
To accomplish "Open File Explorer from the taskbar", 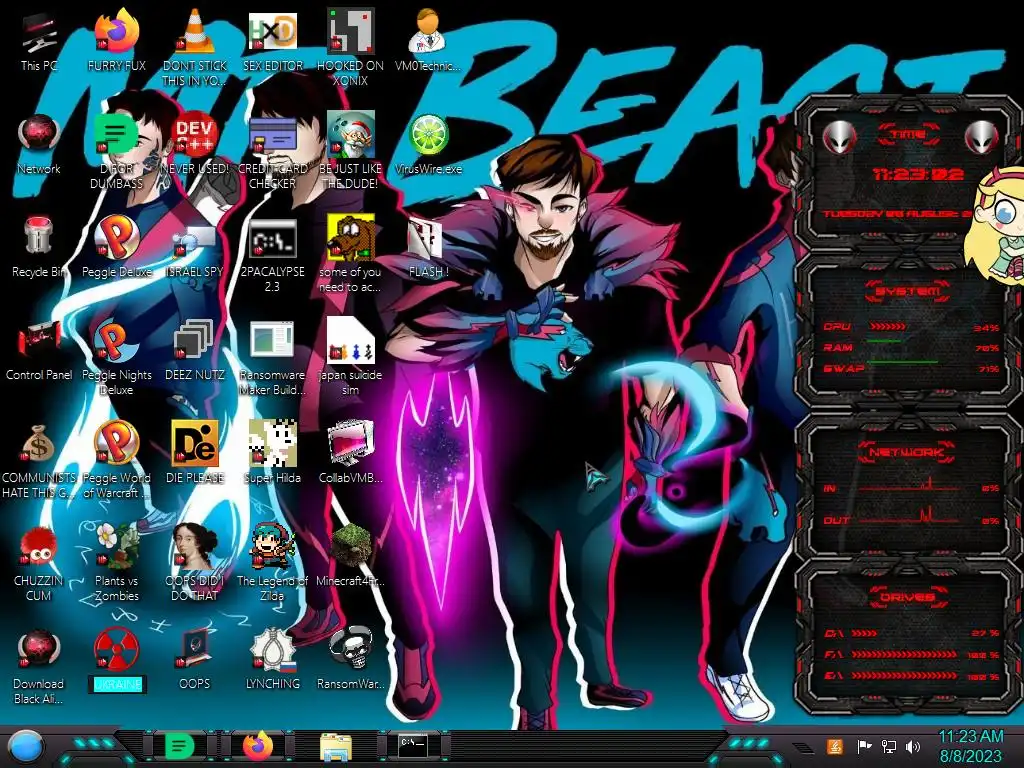I will coord(336,746).
